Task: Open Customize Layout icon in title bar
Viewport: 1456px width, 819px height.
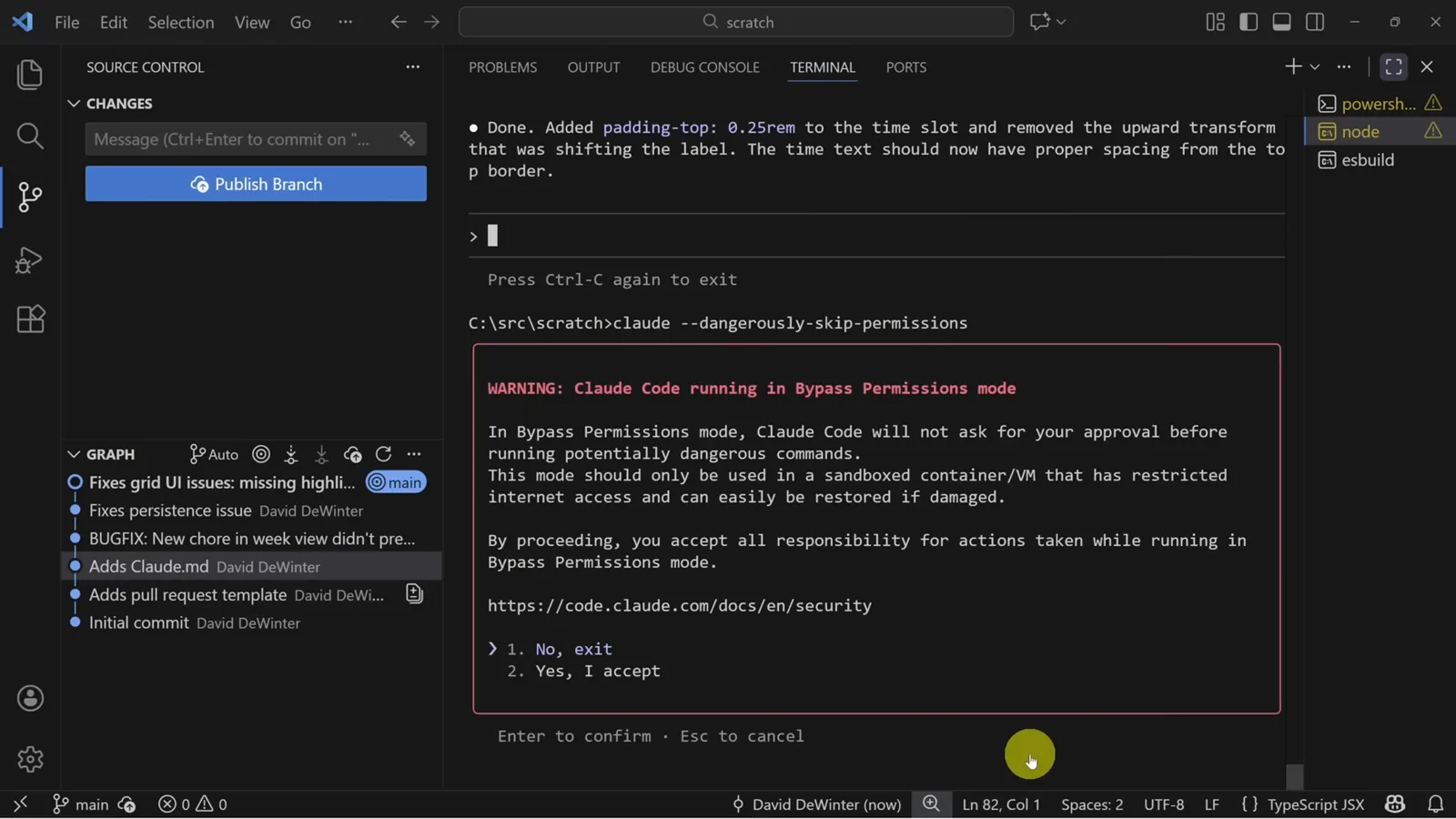Action: 1215,22
